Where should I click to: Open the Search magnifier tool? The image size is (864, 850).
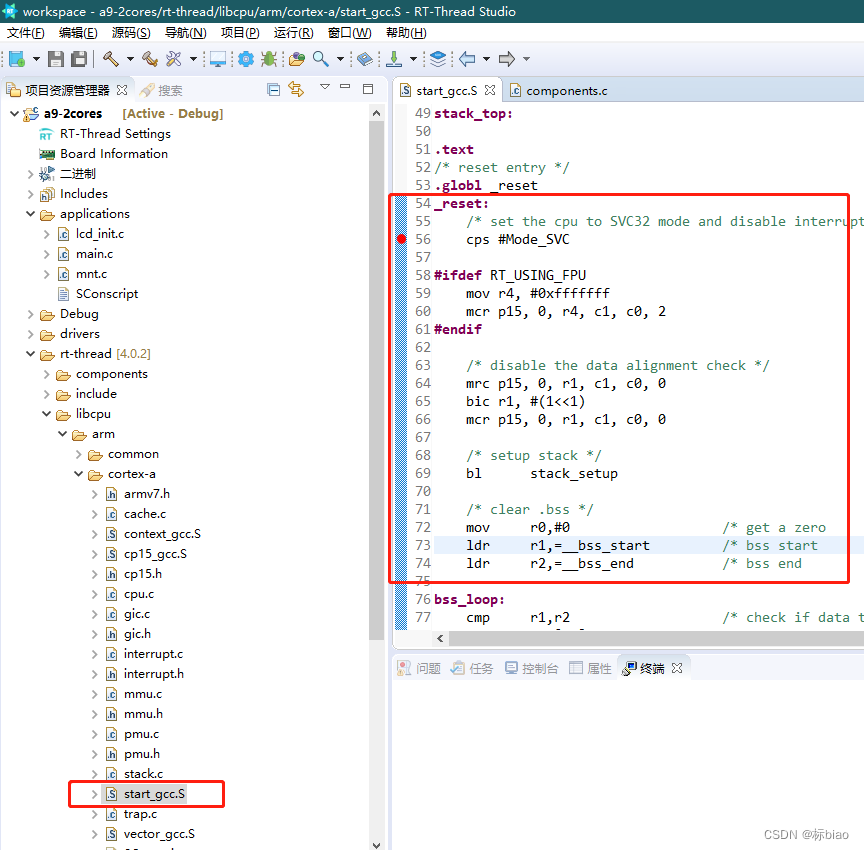click(322, 58)
